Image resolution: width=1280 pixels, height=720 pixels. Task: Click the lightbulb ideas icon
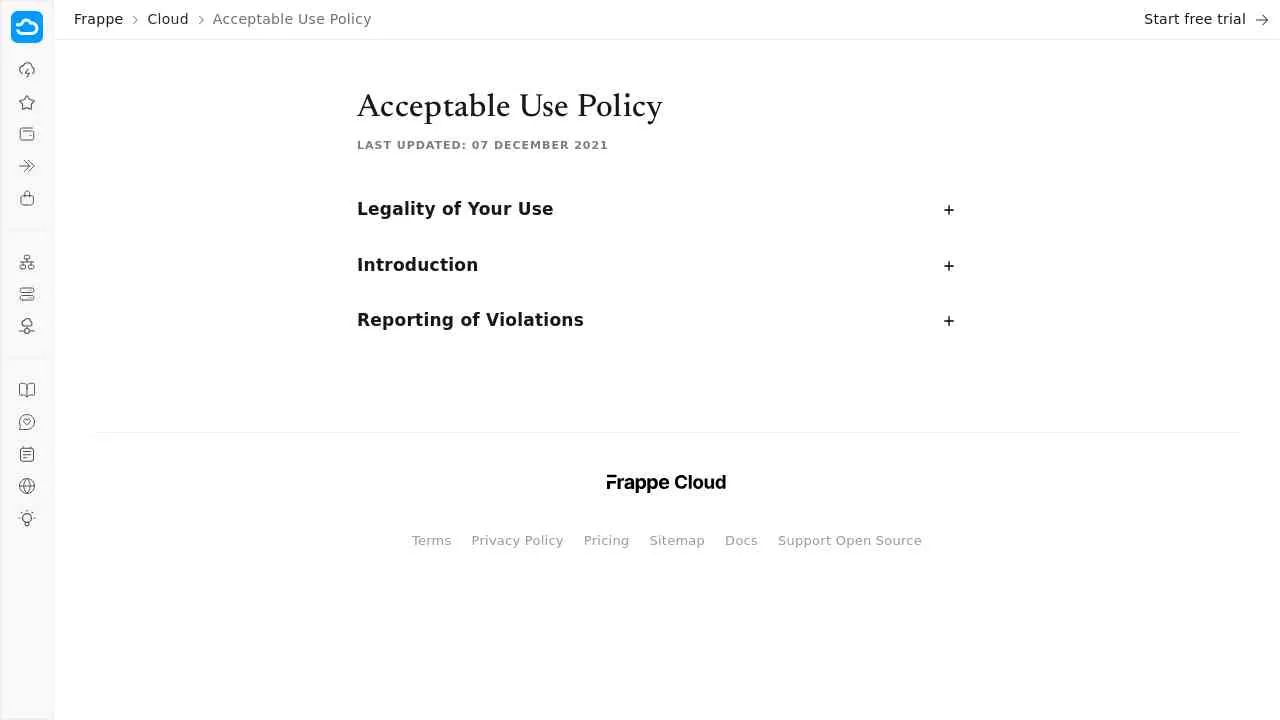point(27,518)
